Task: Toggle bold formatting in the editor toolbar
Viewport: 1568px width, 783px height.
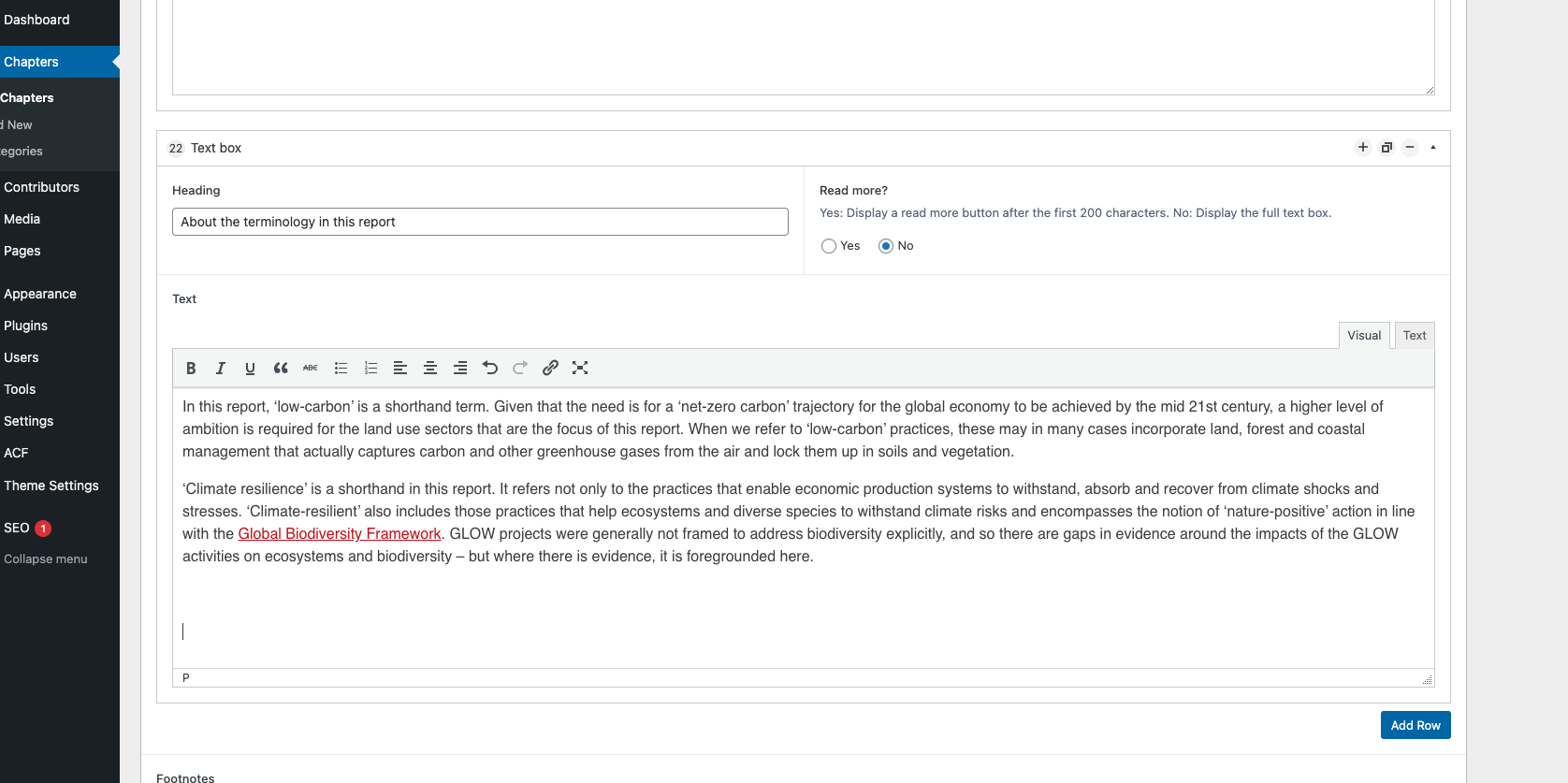Action: 191,369
